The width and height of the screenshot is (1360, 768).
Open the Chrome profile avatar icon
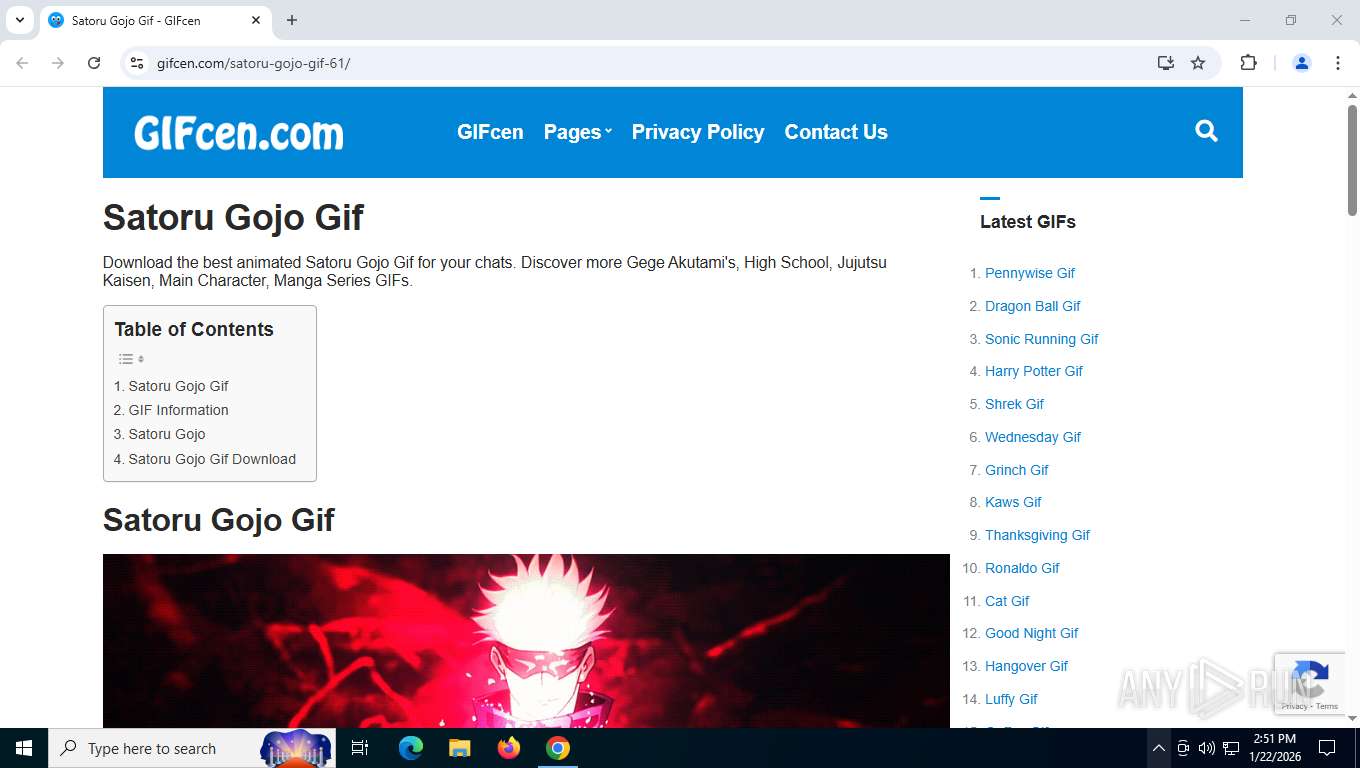coord(1302,63)
